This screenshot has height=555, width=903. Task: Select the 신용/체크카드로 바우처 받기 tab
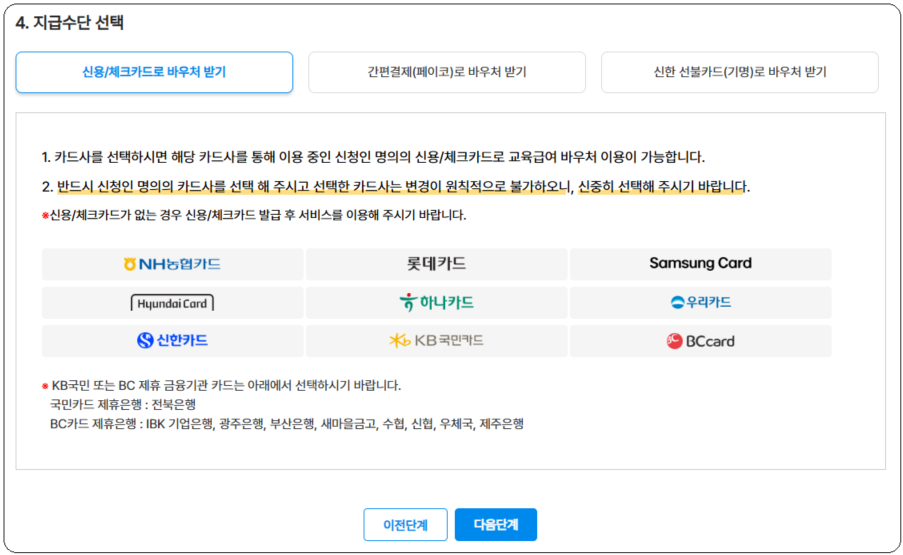point(154,72)
